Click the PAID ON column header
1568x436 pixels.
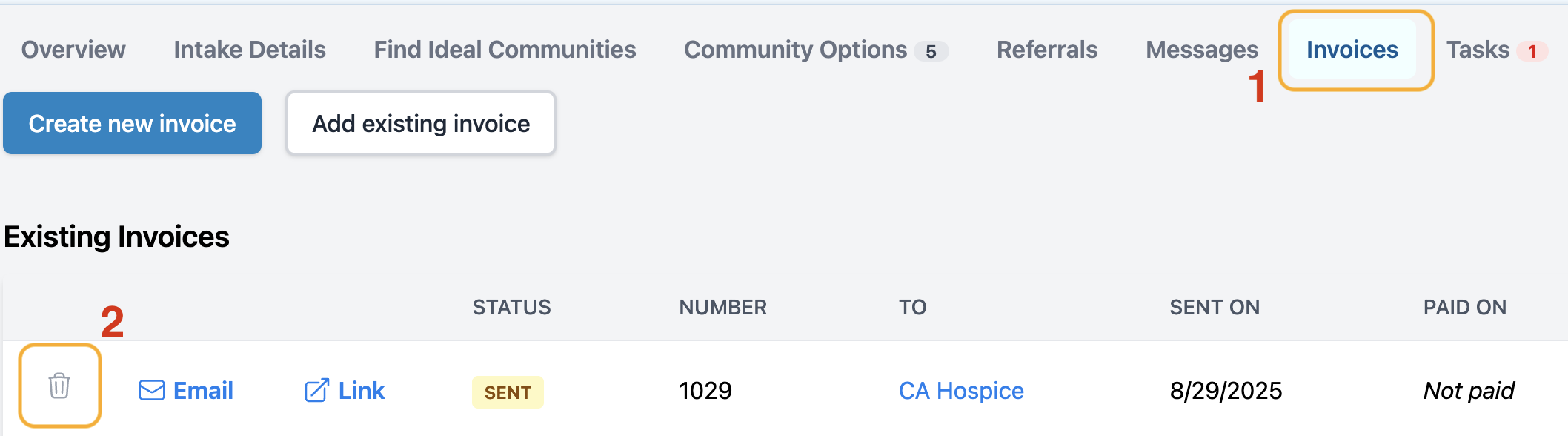(1465, 307)
